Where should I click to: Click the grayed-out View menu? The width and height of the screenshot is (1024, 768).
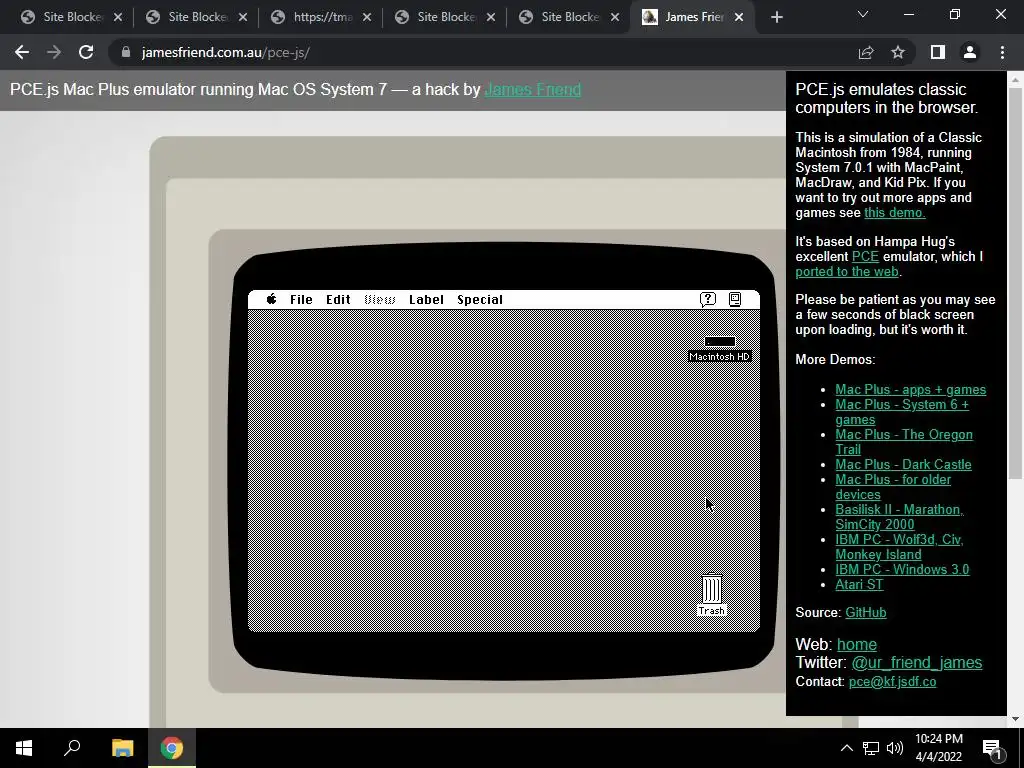379,299
